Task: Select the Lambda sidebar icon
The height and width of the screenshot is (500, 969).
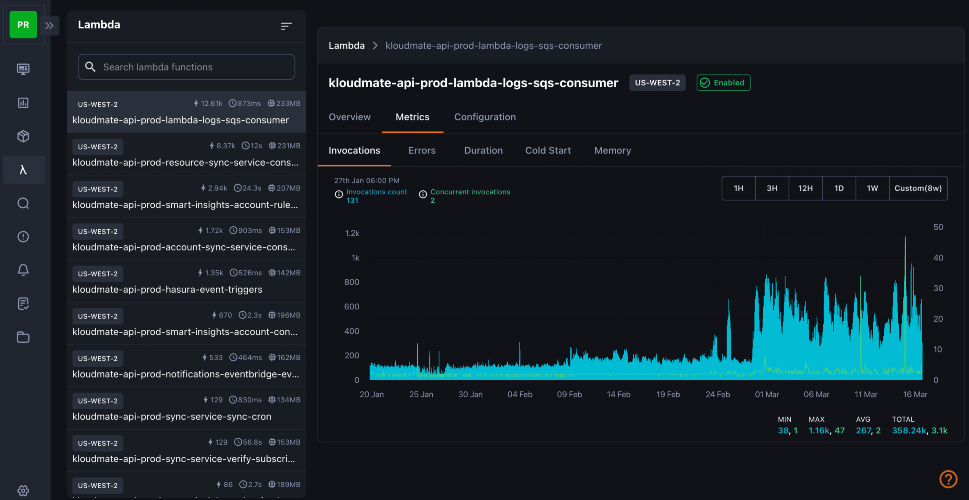Action: [x=23, y=170]
